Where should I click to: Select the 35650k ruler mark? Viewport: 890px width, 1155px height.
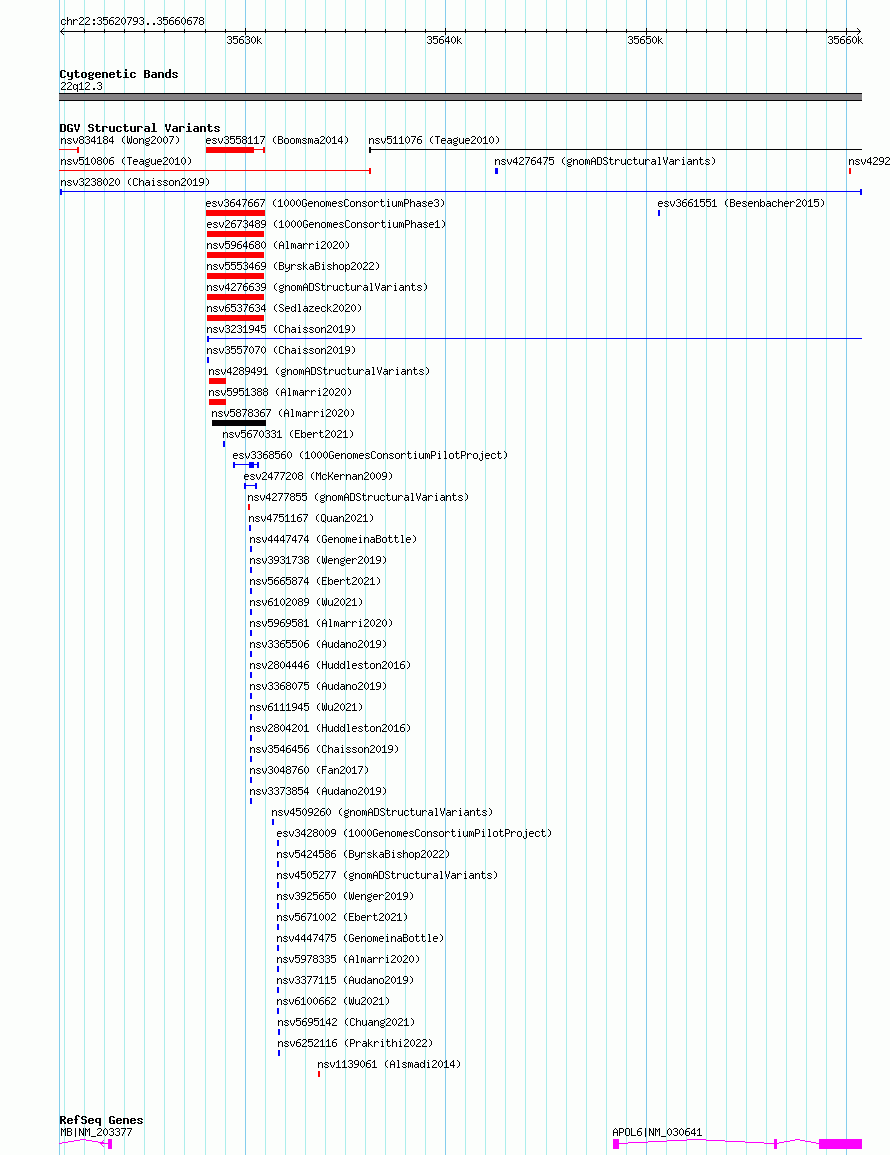coord(645,40)
